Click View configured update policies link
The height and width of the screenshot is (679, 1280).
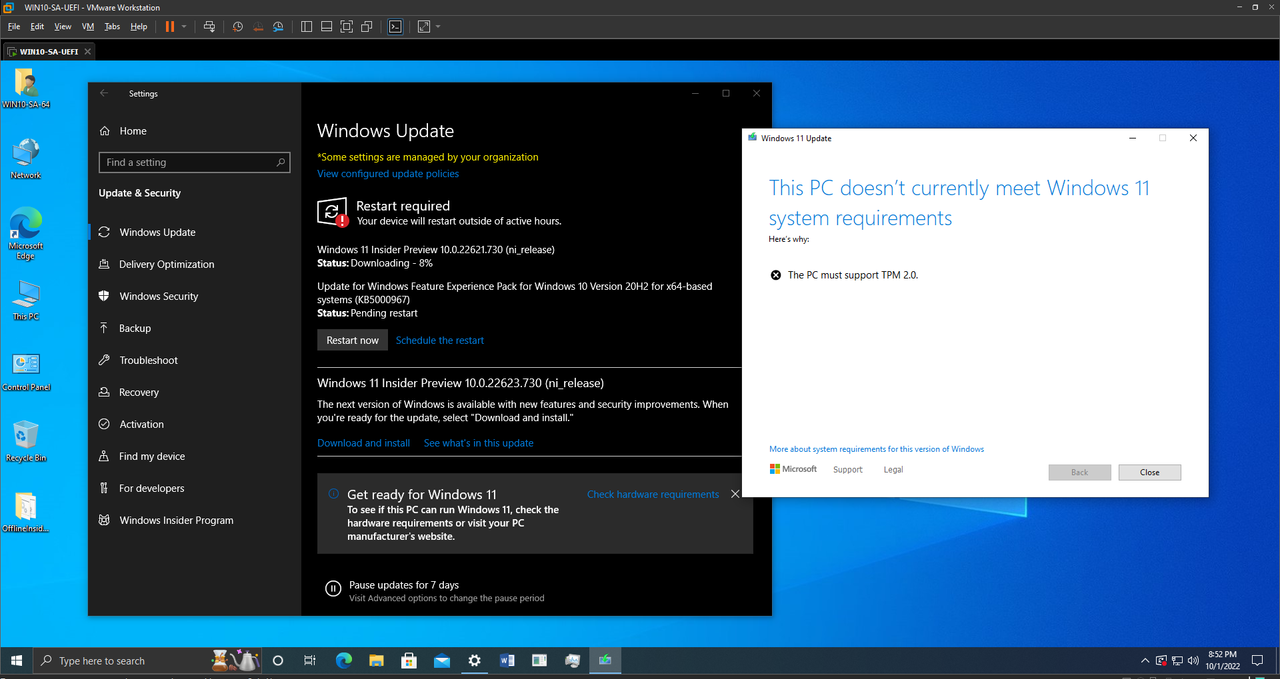point(388,174)
